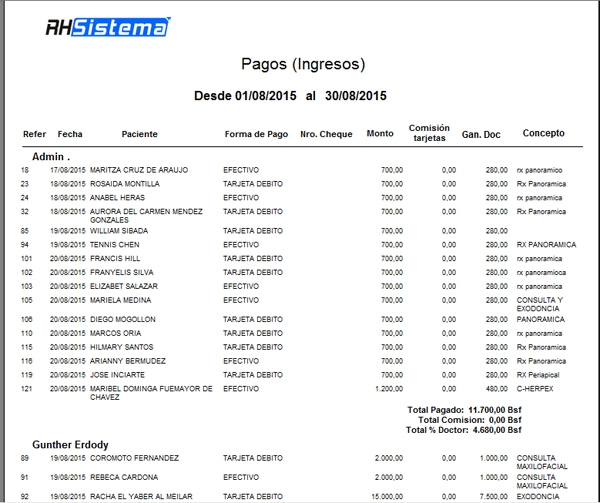Click 'Total Pagado: 11.700,00 Bsf'

(464, 410)
